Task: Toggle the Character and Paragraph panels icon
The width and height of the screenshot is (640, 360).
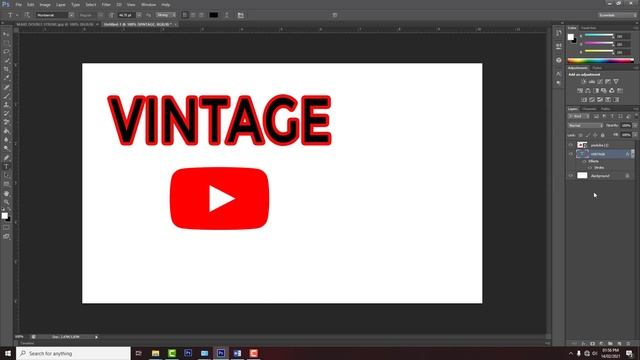Action: (x=240, y=15)
